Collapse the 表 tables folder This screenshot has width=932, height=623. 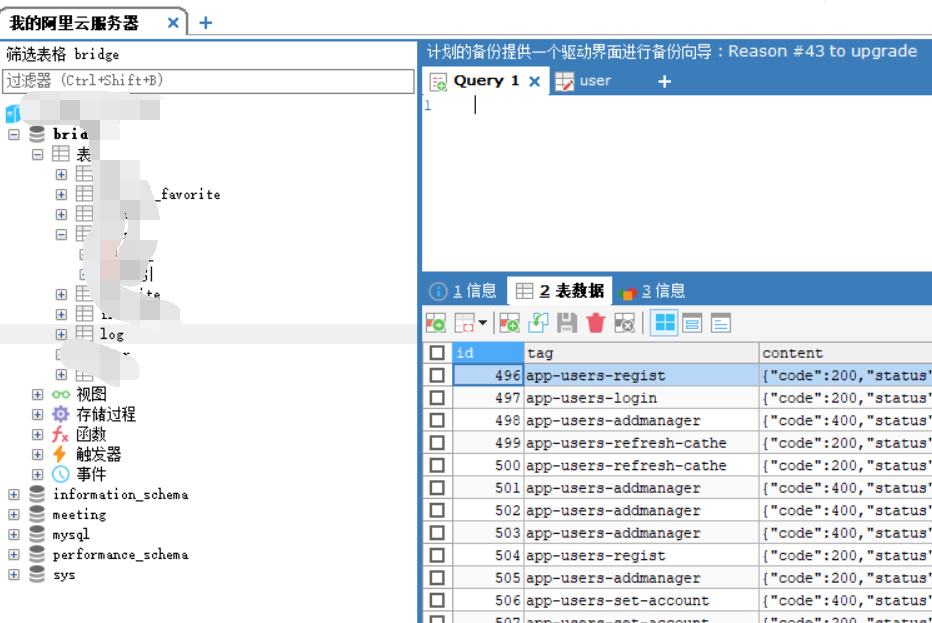[x=37, y=155]
